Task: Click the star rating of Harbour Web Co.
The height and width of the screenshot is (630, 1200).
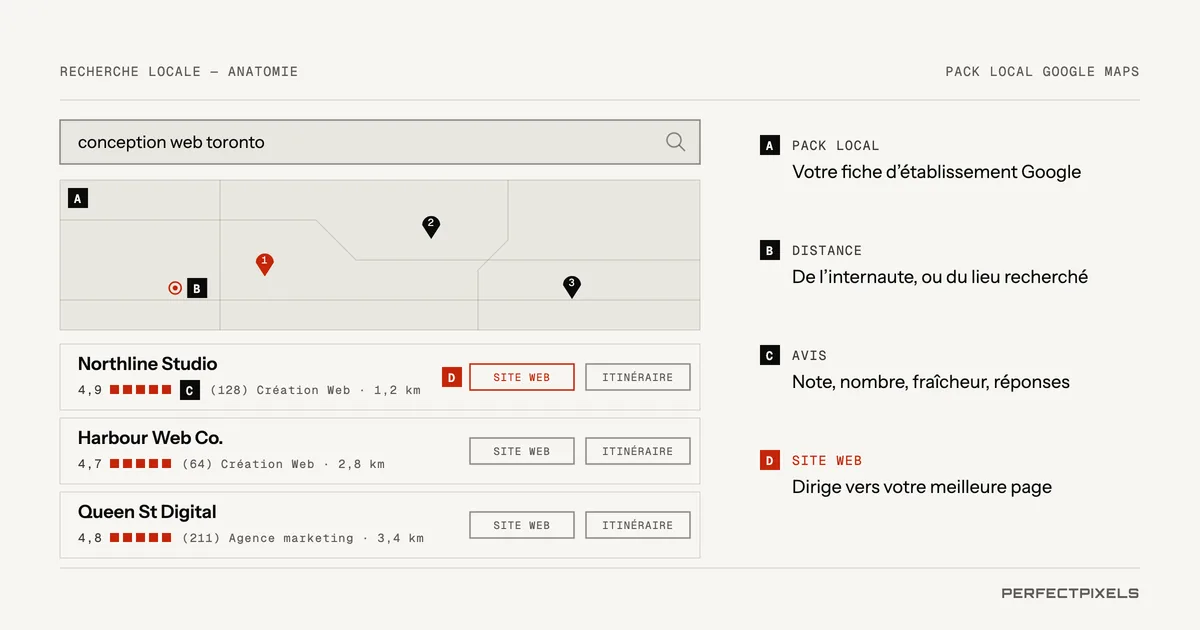Action: (x=141, y=464)
